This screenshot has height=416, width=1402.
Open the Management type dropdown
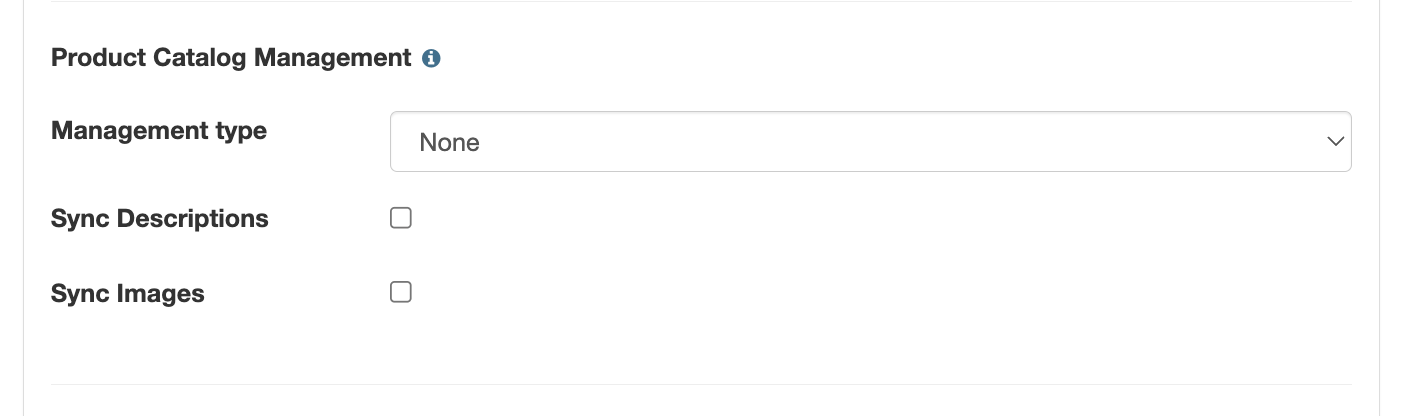click(870, 142)
